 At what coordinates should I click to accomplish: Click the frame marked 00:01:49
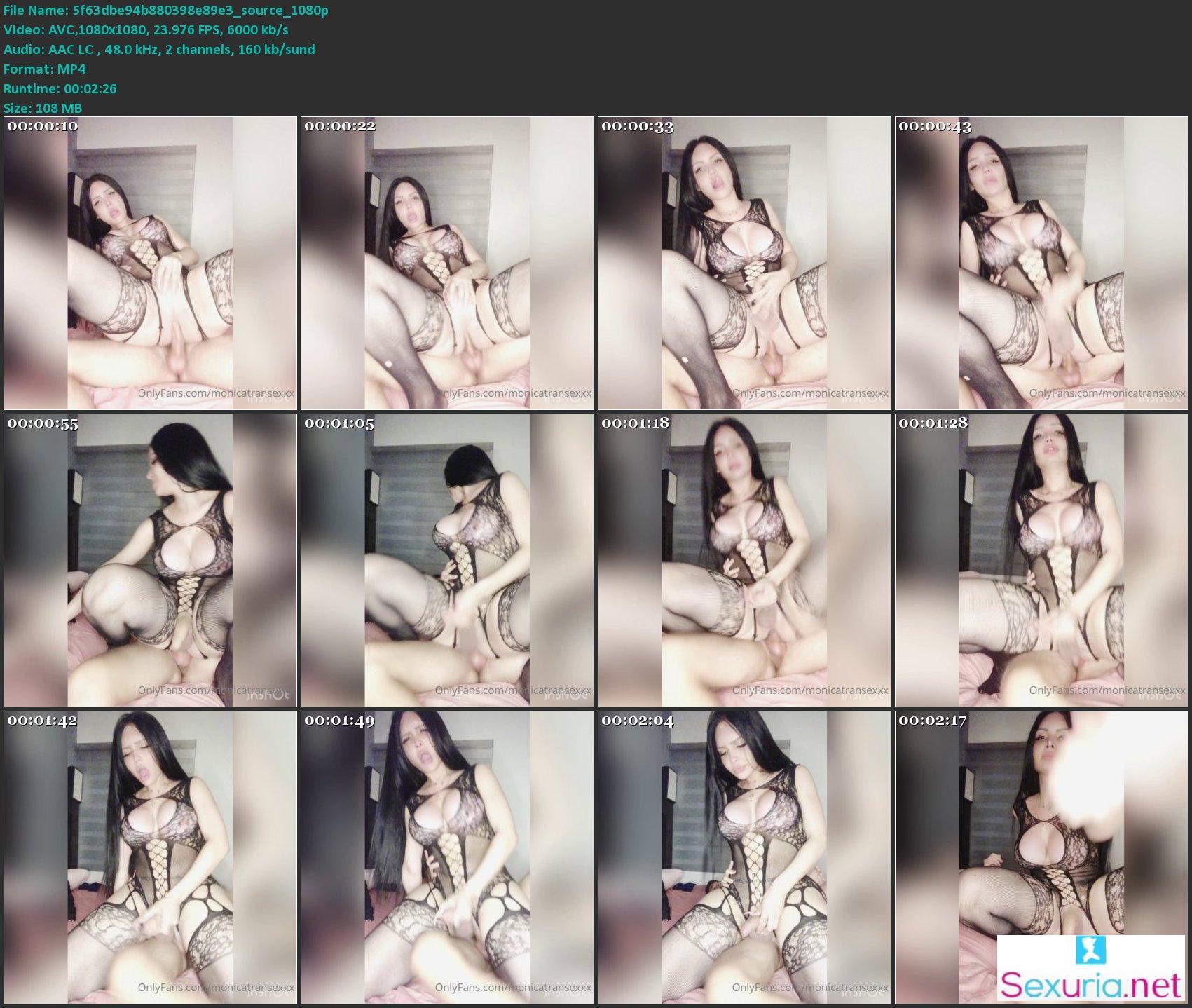[447, 857]
